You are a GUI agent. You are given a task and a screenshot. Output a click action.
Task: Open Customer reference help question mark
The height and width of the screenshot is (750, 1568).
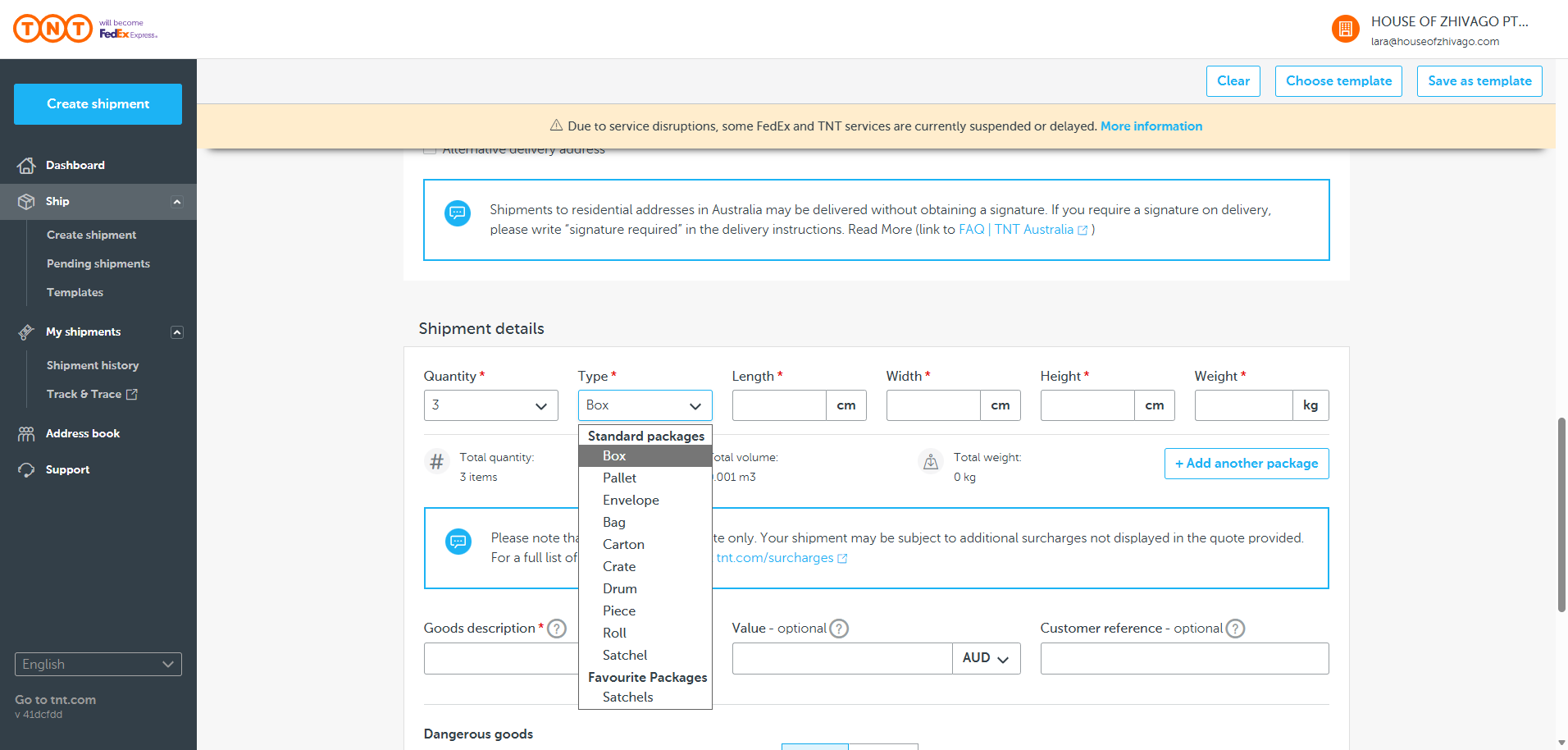coord(1235,629)
